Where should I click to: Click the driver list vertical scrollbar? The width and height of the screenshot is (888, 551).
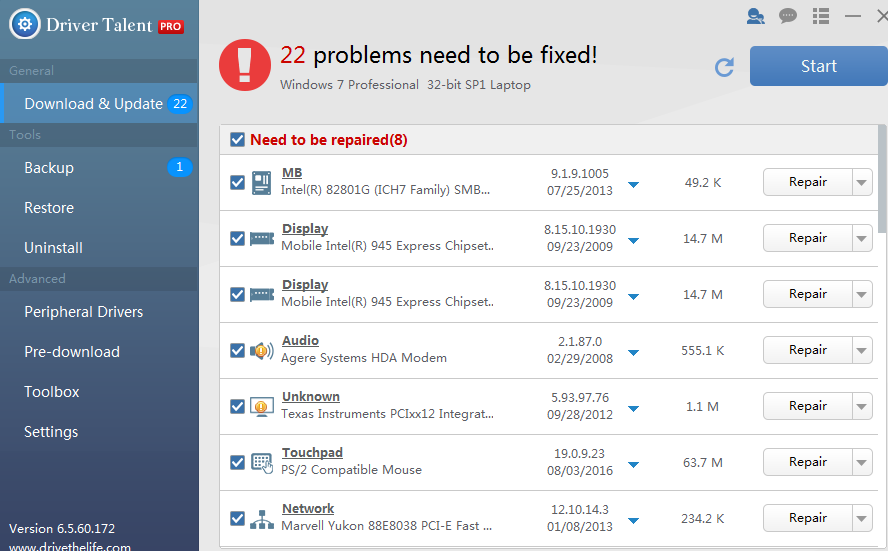click(882, 178)
